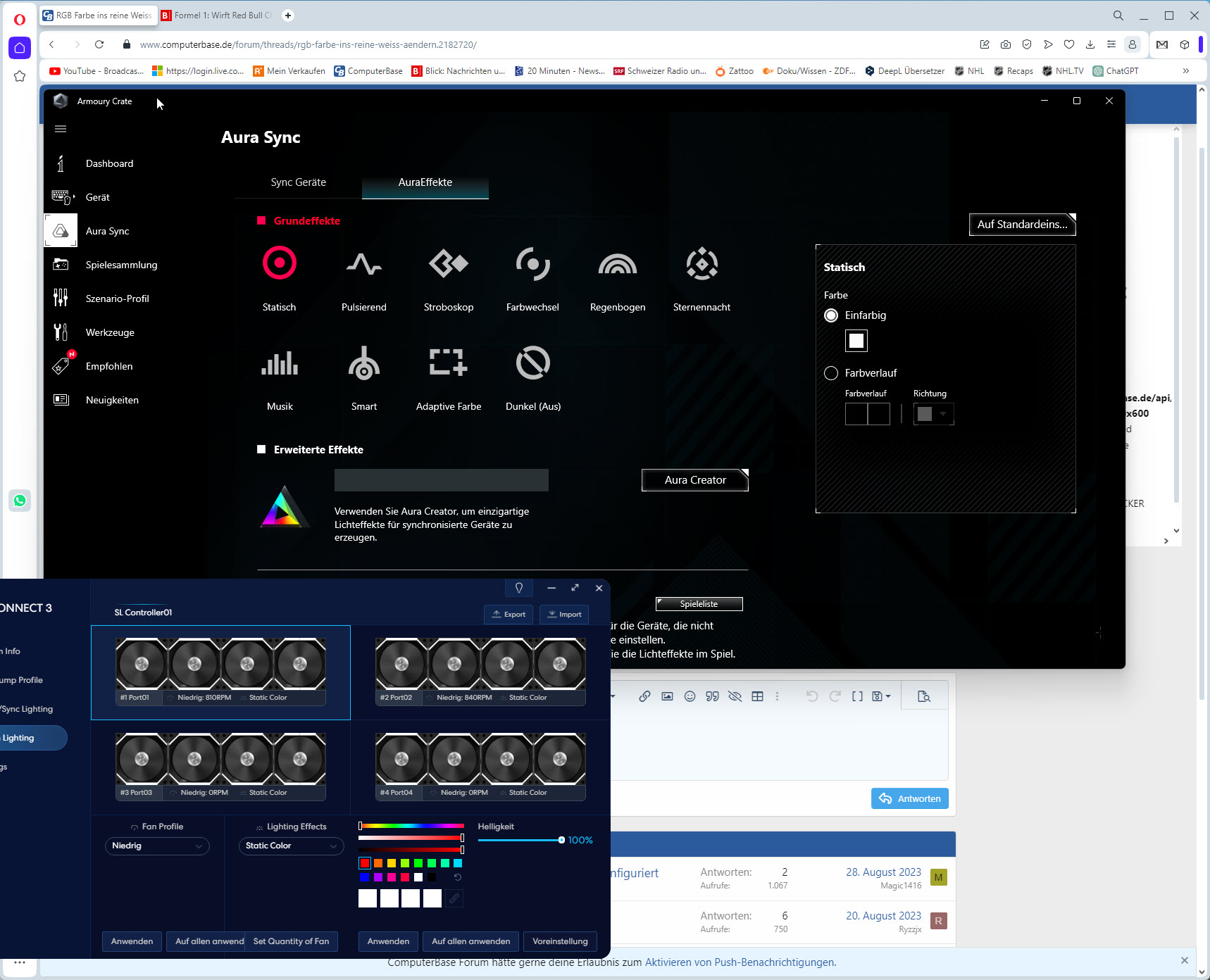Open Werkzeuge tools icon
The height and width of the screenshot is (980, 1210).
[x=61, y=332]
